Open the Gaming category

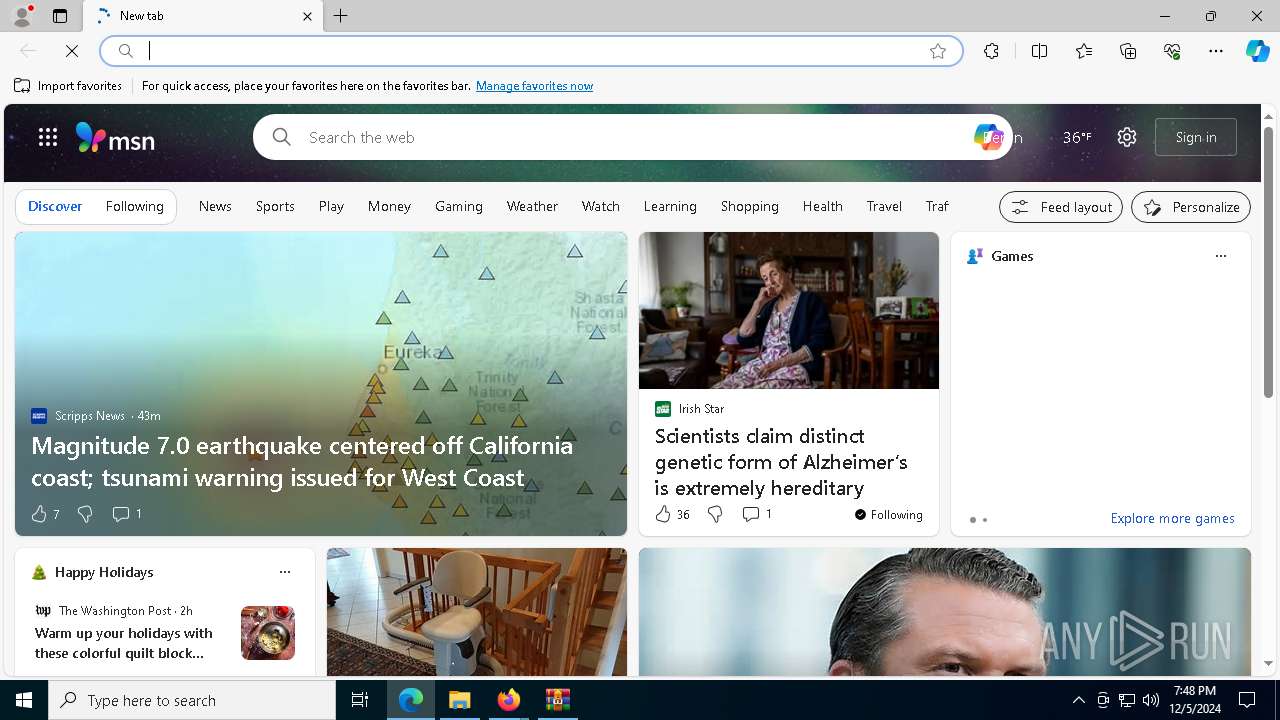point(459,206)
